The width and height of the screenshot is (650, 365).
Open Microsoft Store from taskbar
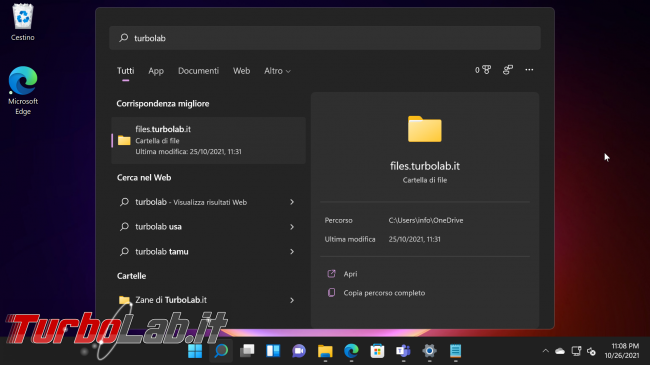coord(377,351)
